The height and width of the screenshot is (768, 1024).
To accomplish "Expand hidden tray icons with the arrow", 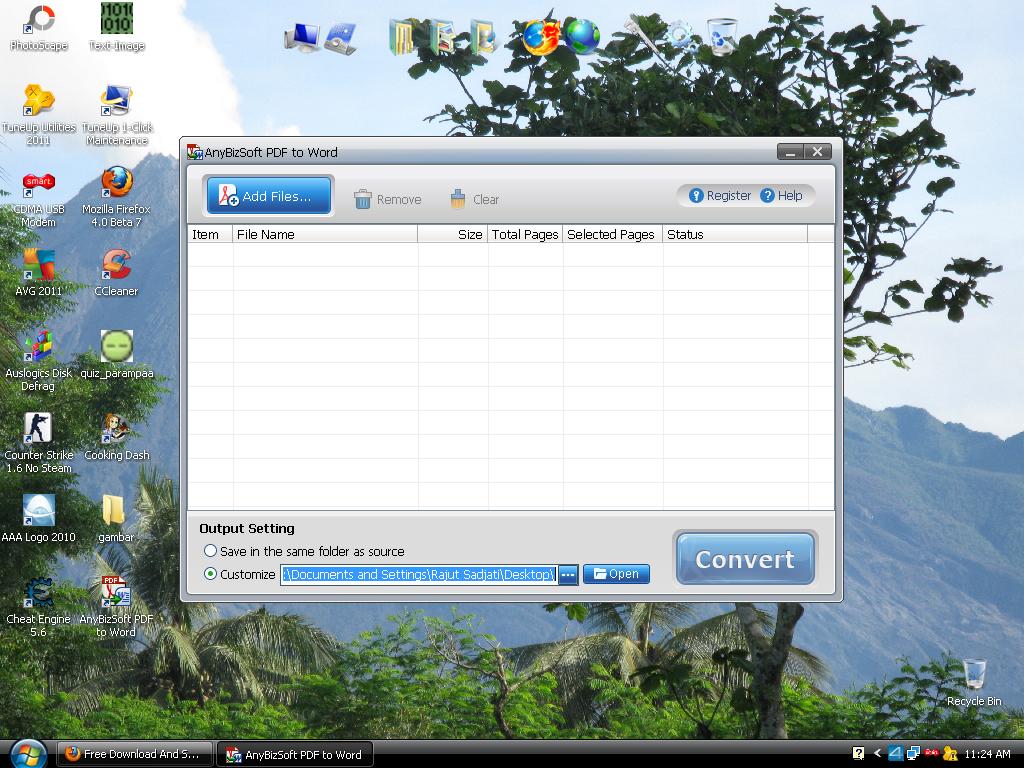I will click(x=877, y=754).
